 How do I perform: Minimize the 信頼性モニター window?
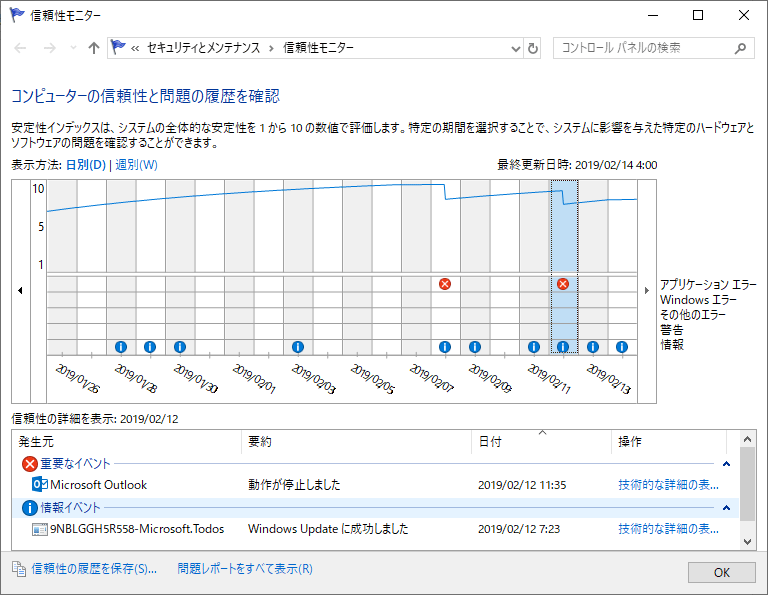[x=653, y=15]
